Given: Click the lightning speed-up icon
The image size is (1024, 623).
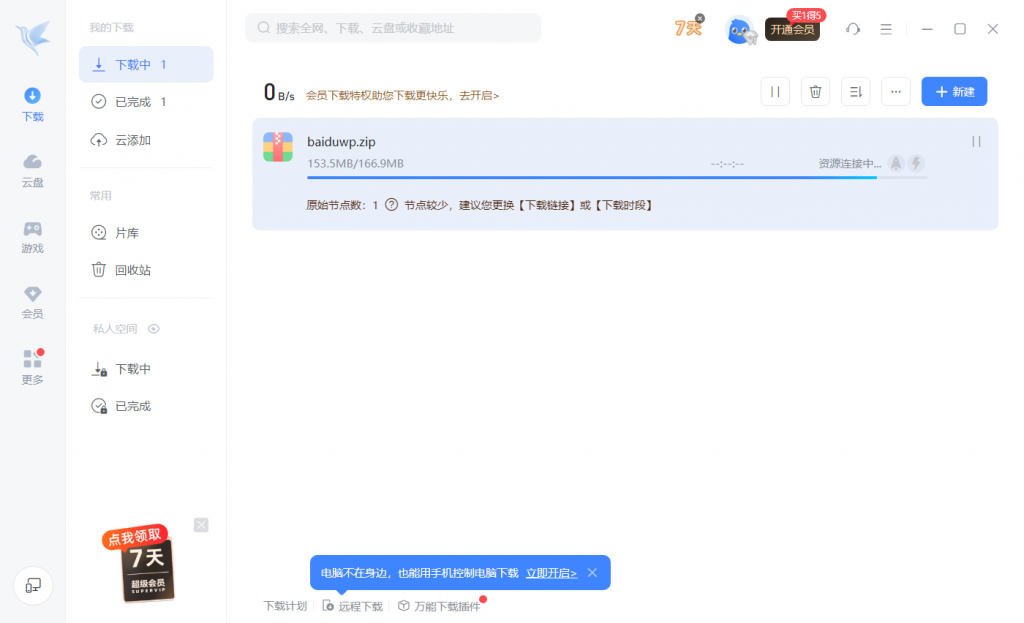Looking at the screenshot, I should click(916, 163).
